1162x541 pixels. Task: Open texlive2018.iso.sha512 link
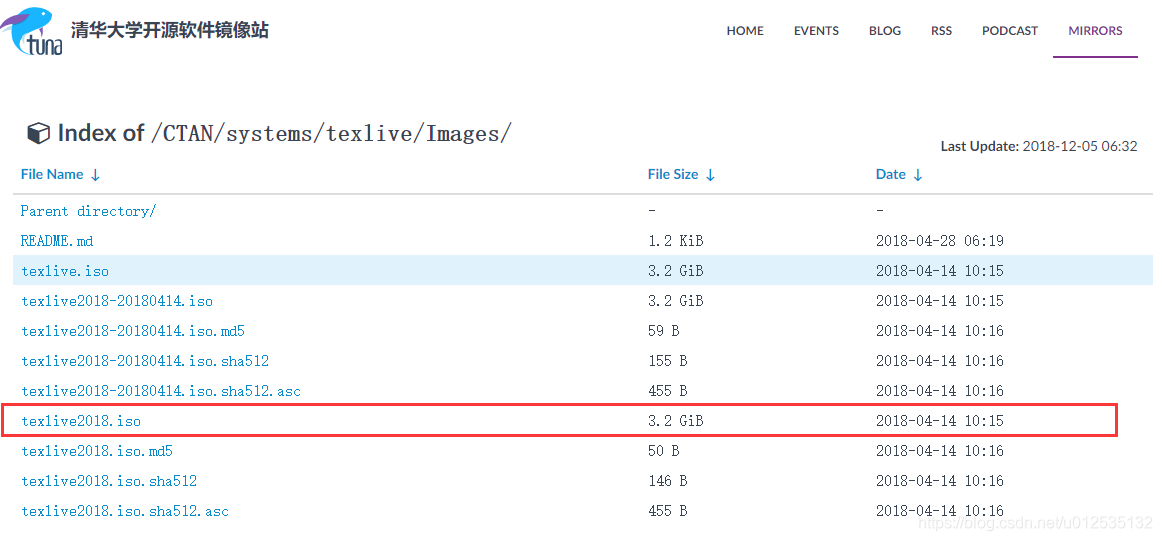pyautogui.click(x=109, y=481)
